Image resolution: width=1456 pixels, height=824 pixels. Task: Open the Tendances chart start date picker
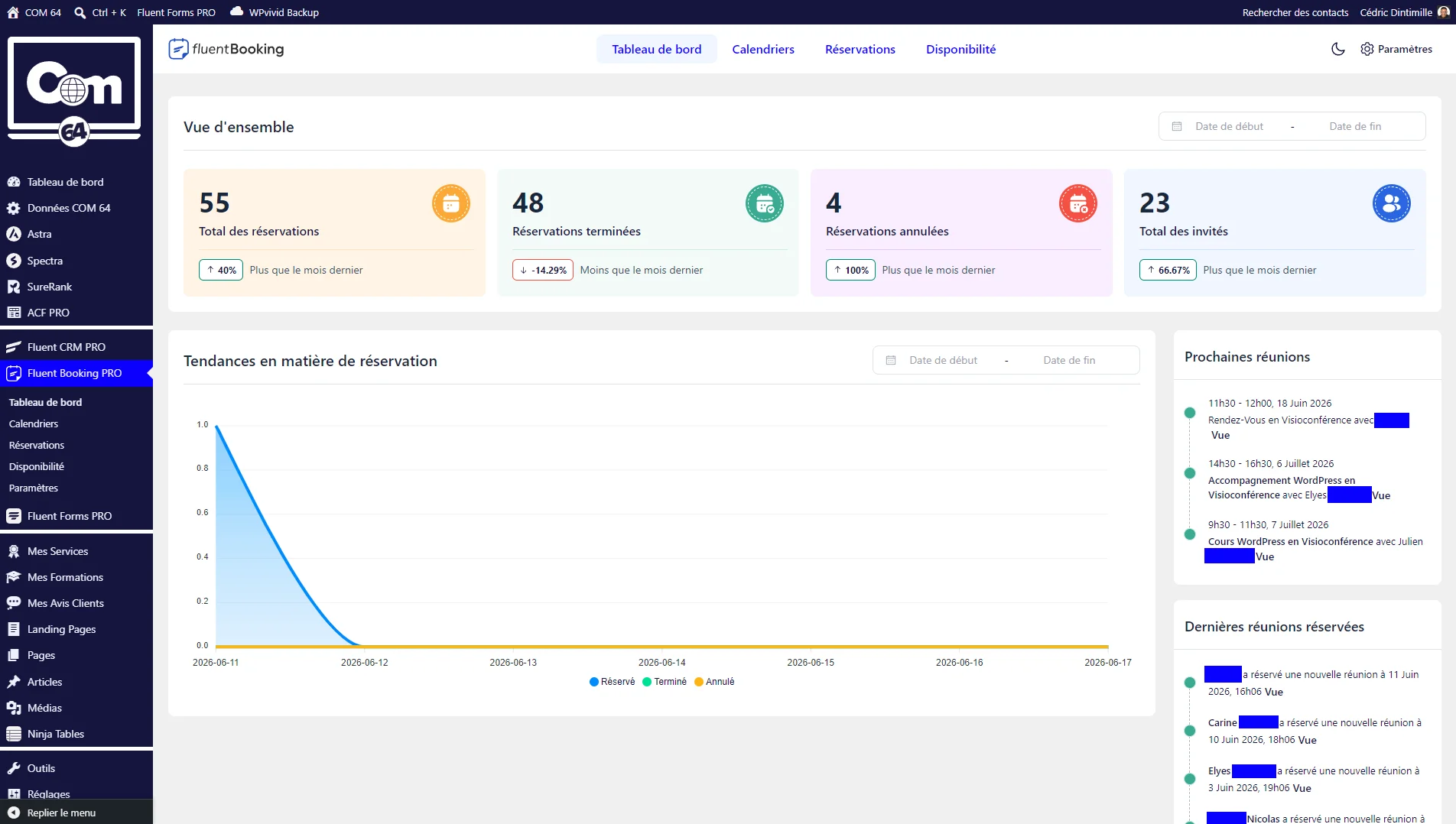[943, 360]
